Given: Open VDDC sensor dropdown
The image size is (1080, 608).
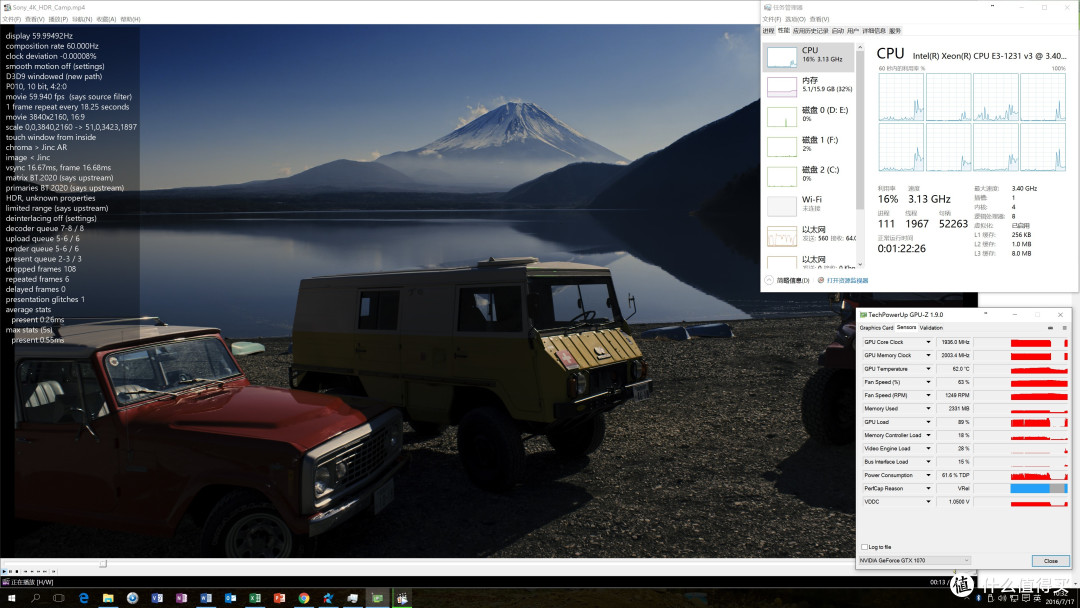Looking at the screenshot, I should [928, 502].
